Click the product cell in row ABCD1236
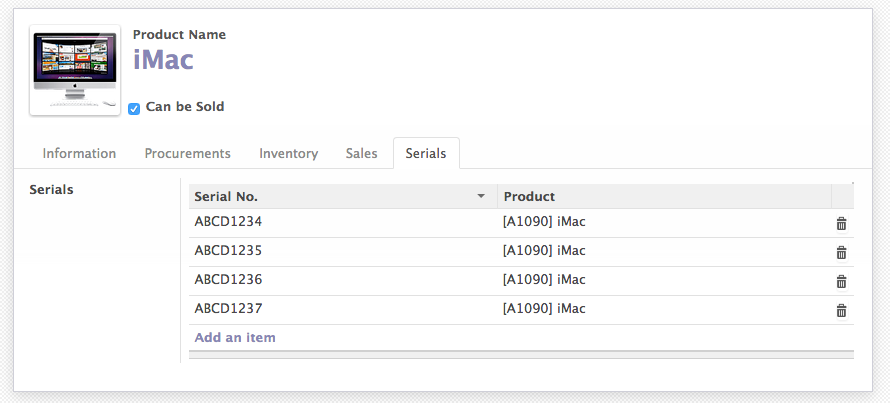Image resolution: width=890 pixels, height=403 pixels. [664, 280]
